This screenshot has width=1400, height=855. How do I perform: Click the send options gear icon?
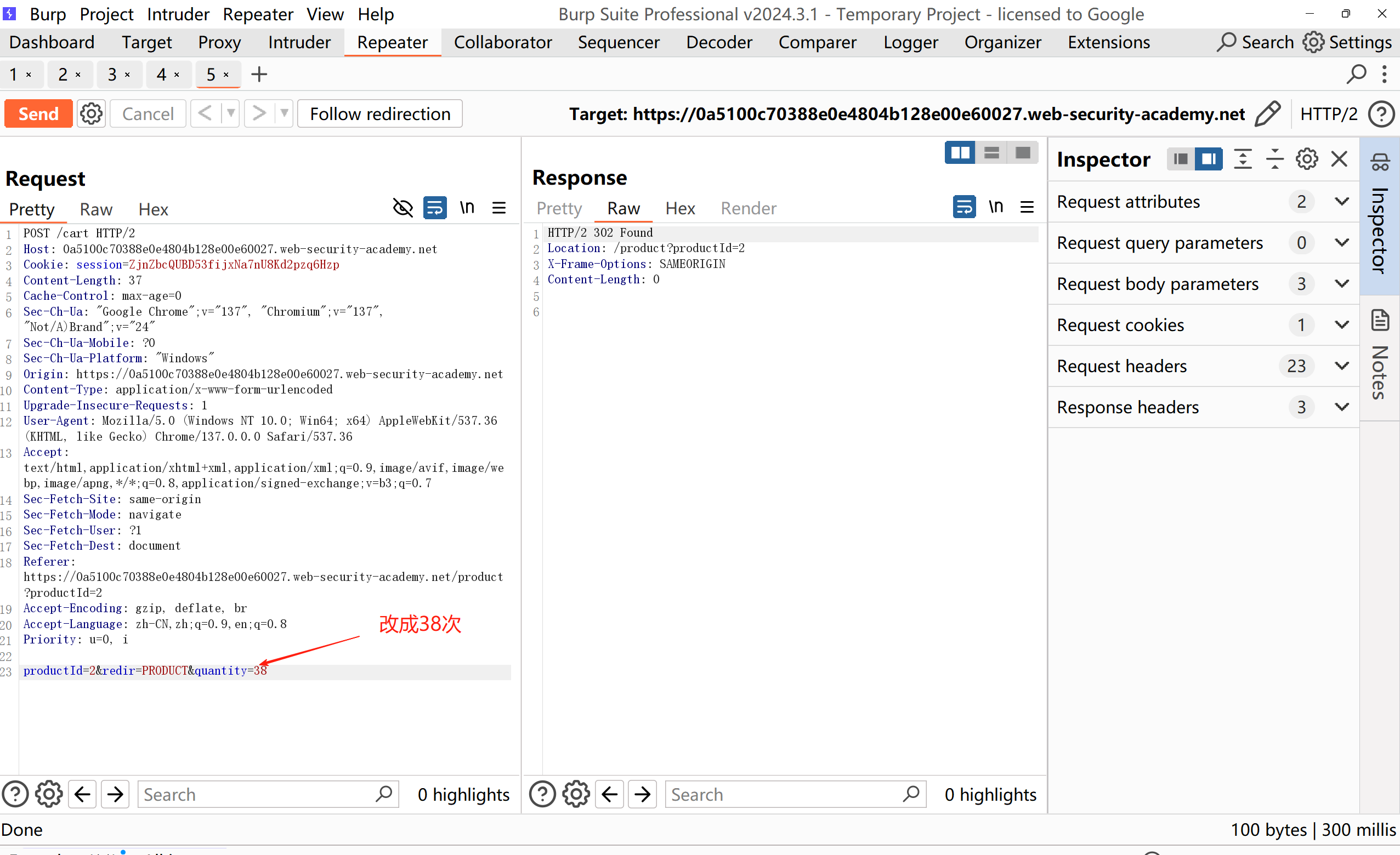pyautogui.click(x=92, y=114)
